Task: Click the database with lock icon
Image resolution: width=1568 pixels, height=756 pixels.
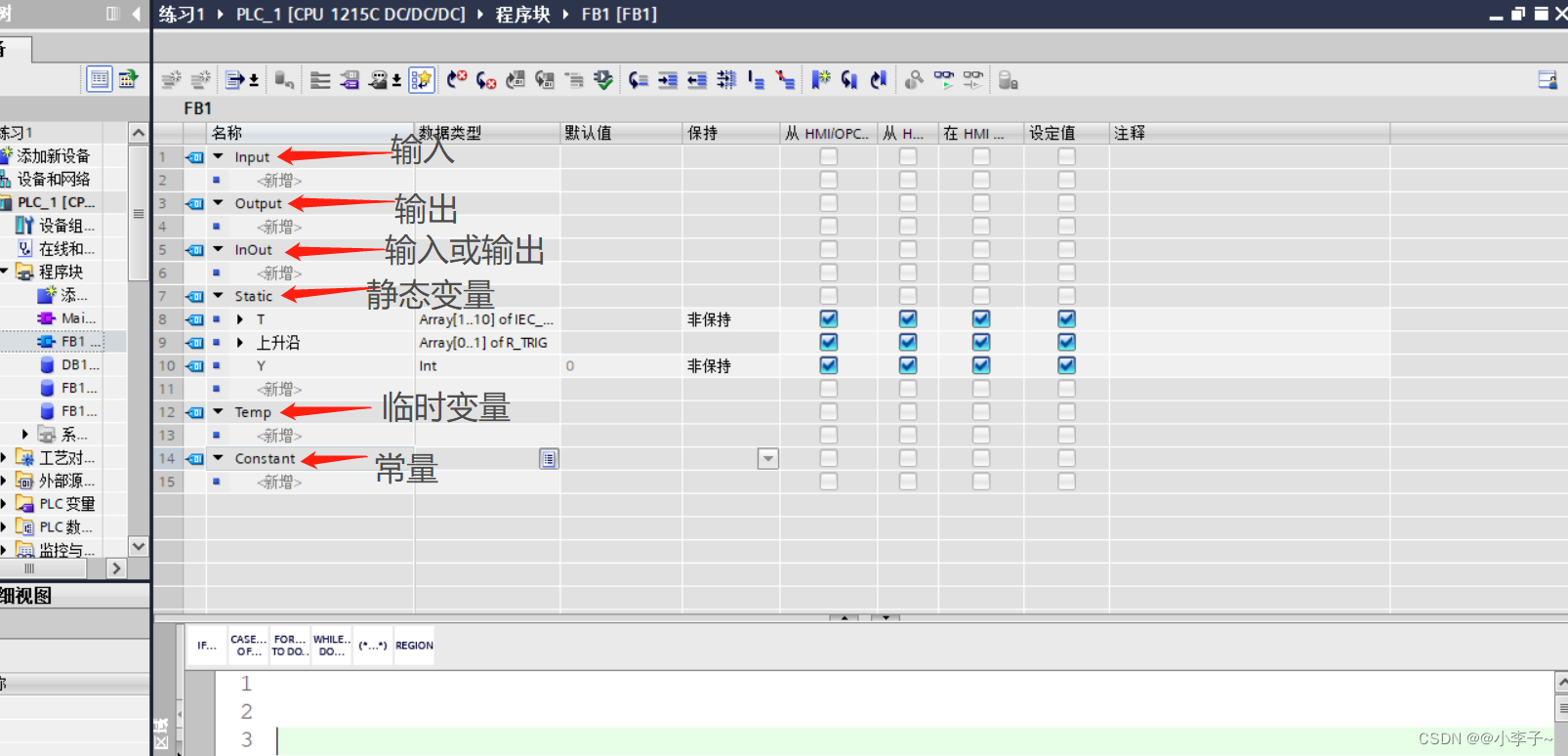Action: click(x=1009, y=80)
